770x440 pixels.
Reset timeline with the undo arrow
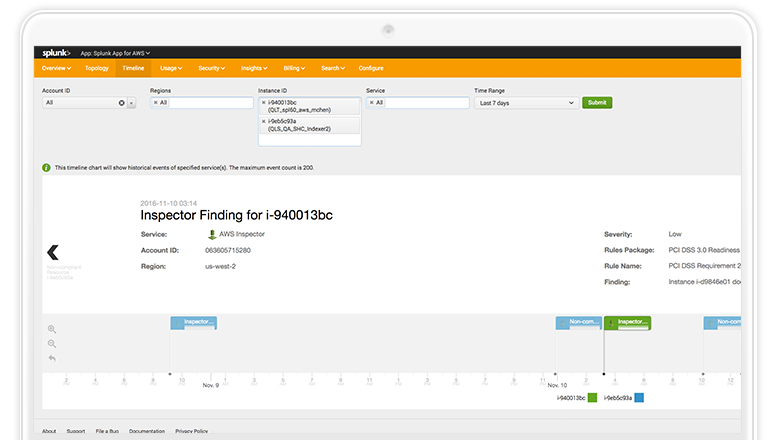tap(52, 358)
